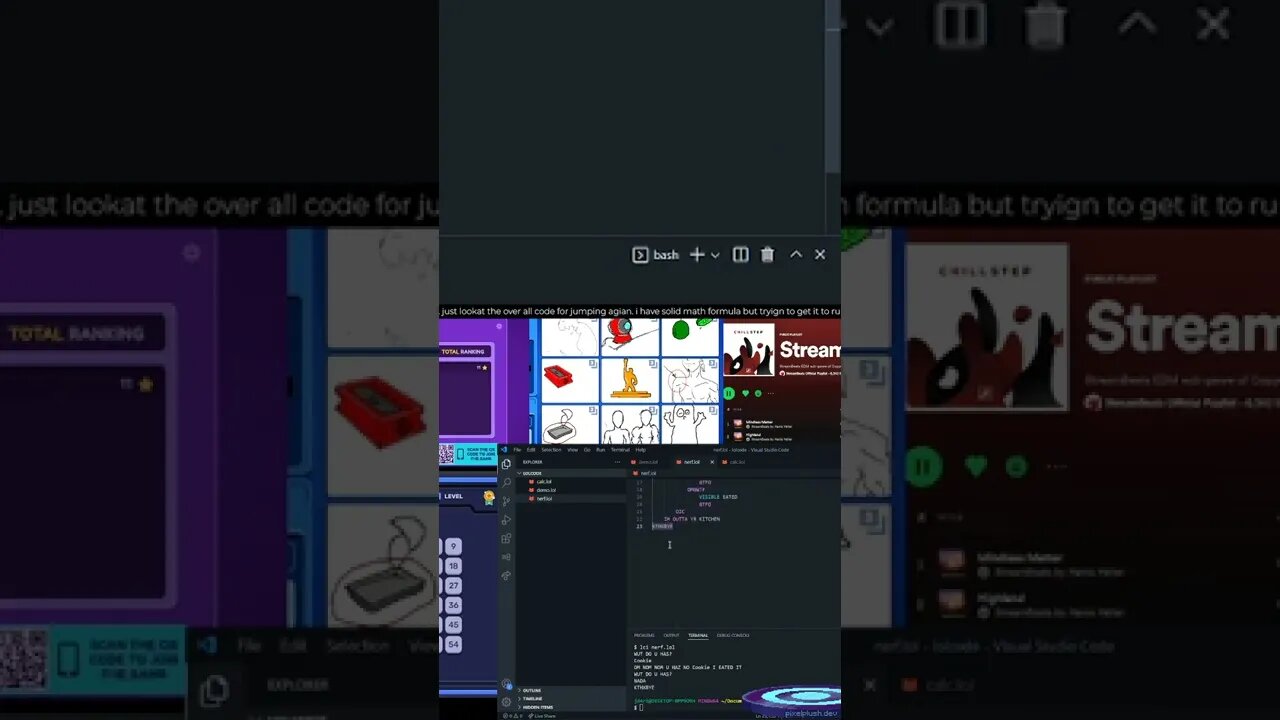Open the Selection menu
The image size is (1280, 720).
pos(551,450)
